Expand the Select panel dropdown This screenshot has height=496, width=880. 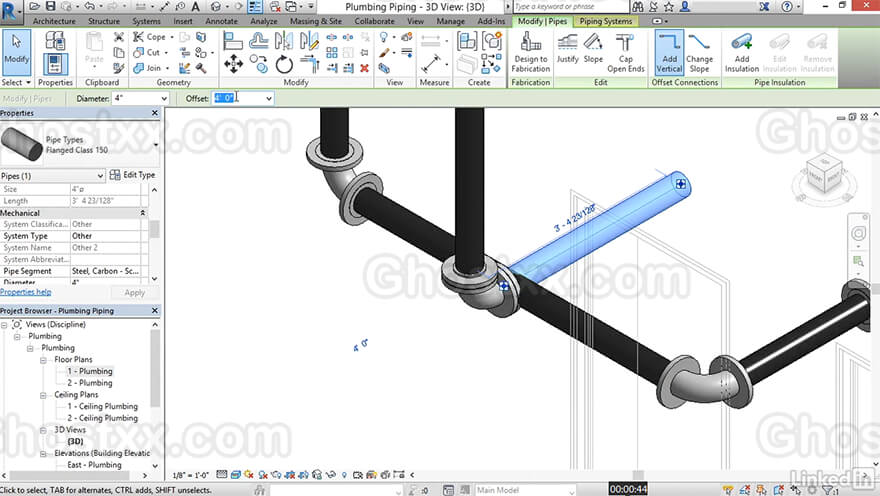tap(16, 82)
